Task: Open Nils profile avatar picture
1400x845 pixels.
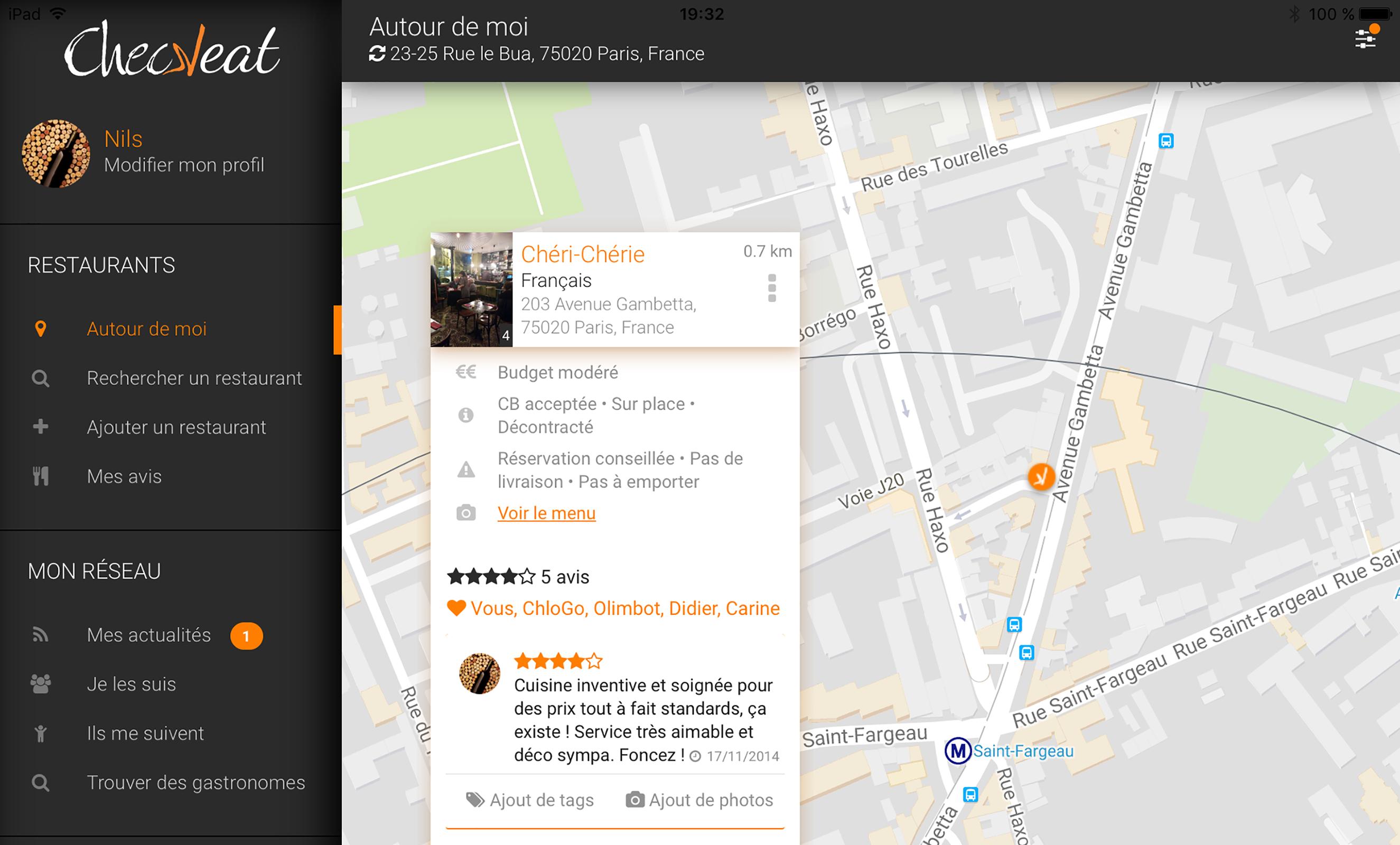Action: (x=55, y=153)
